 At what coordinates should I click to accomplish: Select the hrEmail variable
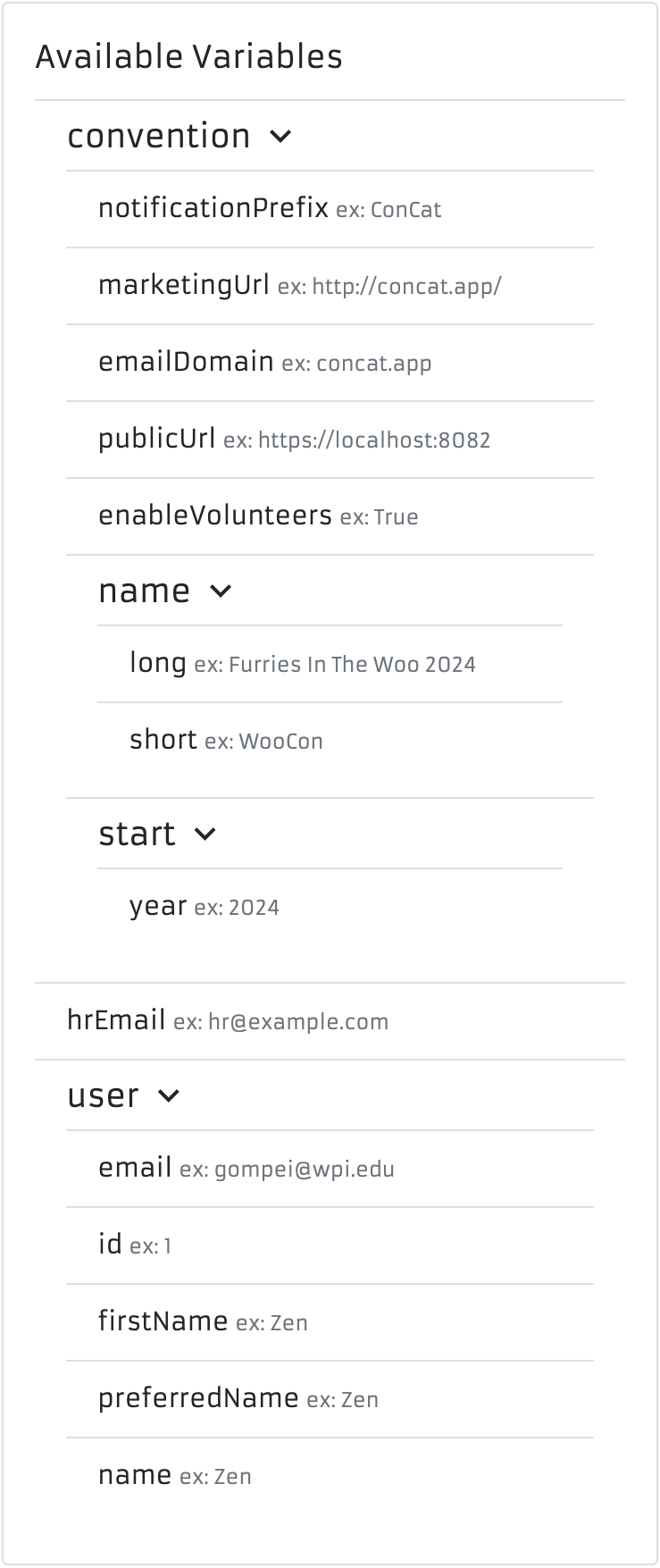pyautogui.click(x=116, y=1021)
